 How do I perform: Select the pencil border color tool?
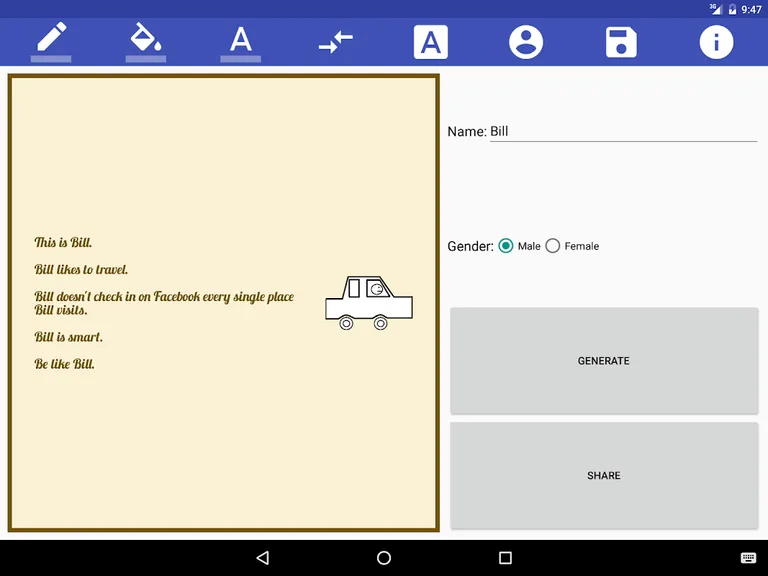[x=50, y=38]
